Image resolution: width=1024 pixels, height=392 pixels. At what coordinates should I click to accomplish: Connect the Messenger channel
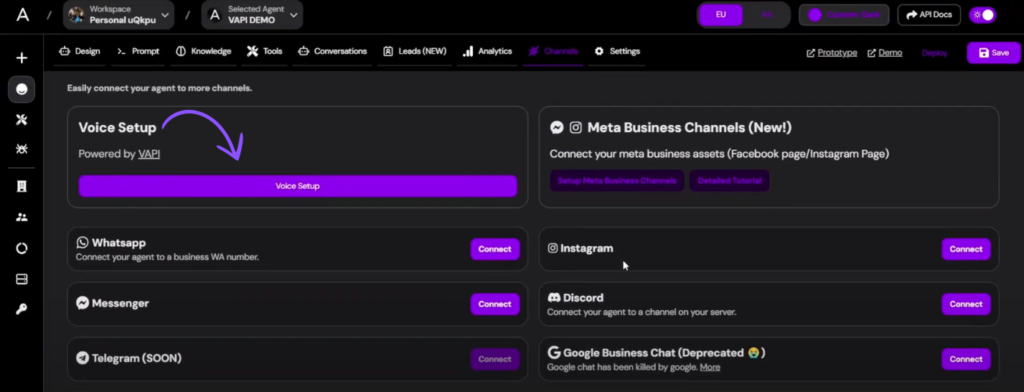pyautogui.click(x=495, y=304)
